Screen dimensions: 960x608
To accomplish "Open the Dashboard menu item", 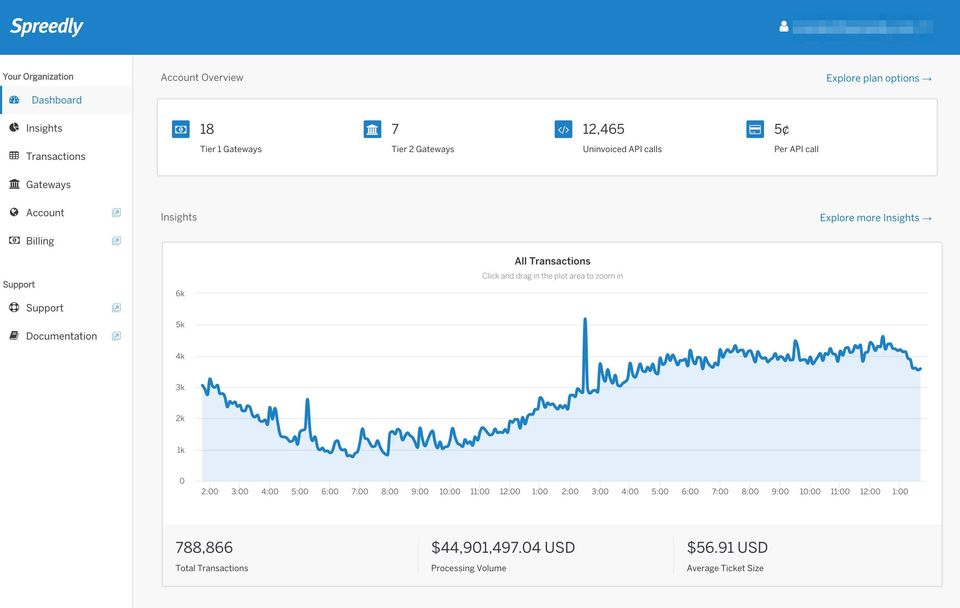I will pyautogui.click(x=56, y=100).
